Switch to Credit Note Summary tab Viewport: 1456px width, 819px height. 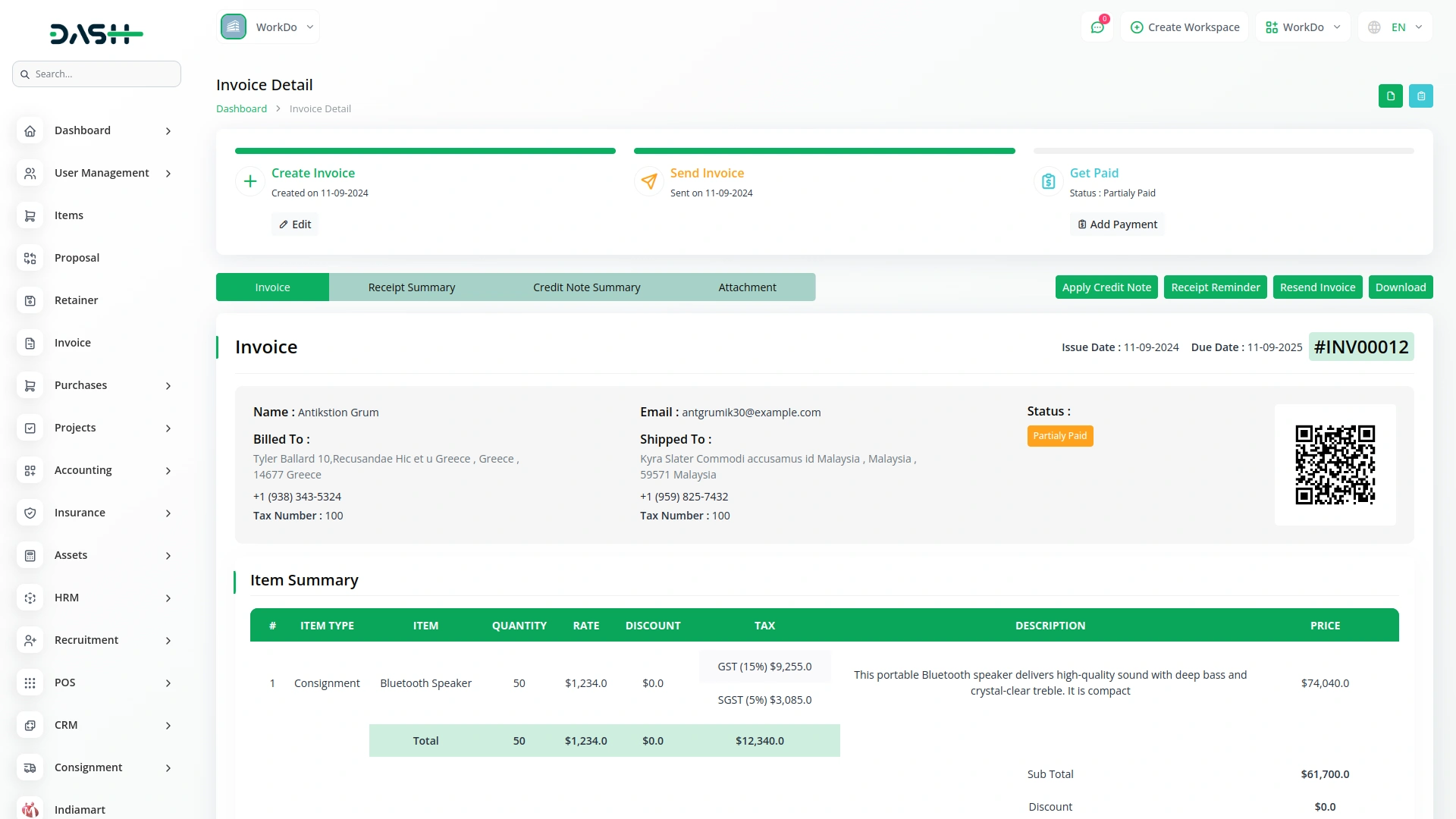coord(586,287)
